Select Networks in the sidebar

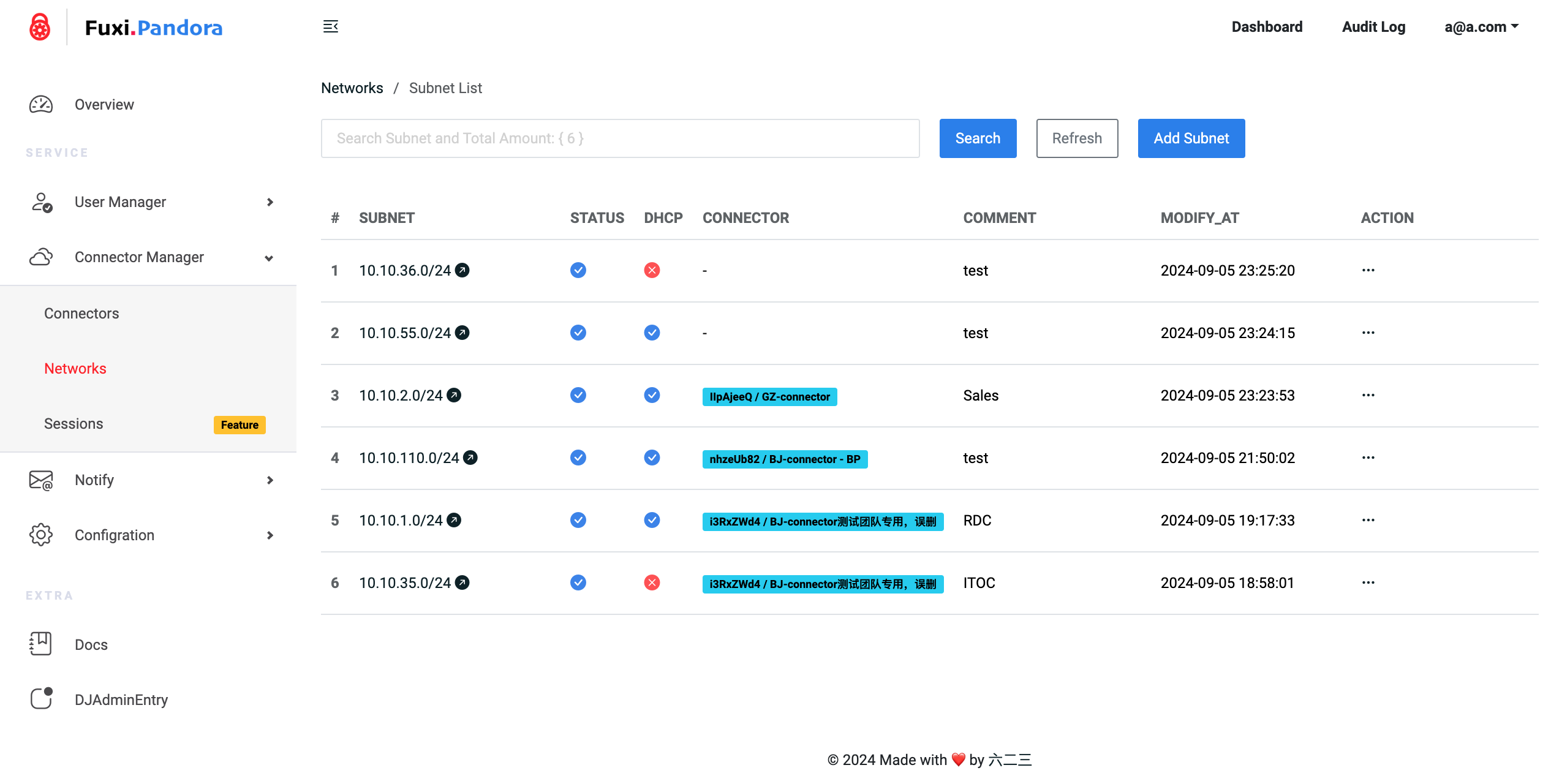point(75,369)
